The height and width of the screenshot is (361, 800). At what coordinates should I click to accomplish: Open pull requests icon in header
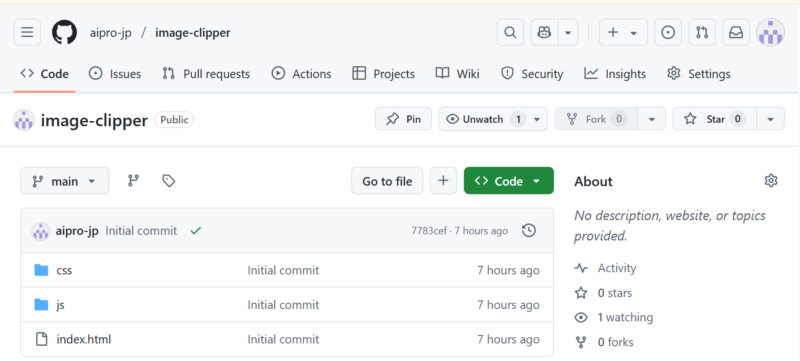click(x=702, y=33)
